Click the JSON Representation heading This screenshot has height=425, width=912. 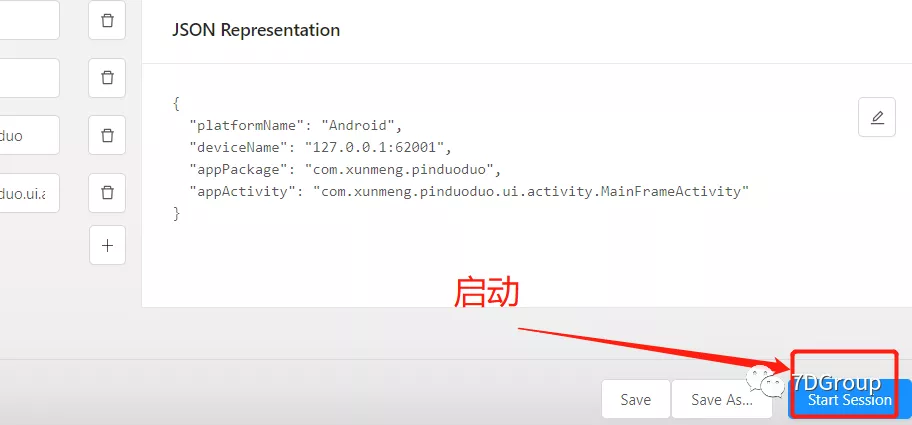(256, 30)
